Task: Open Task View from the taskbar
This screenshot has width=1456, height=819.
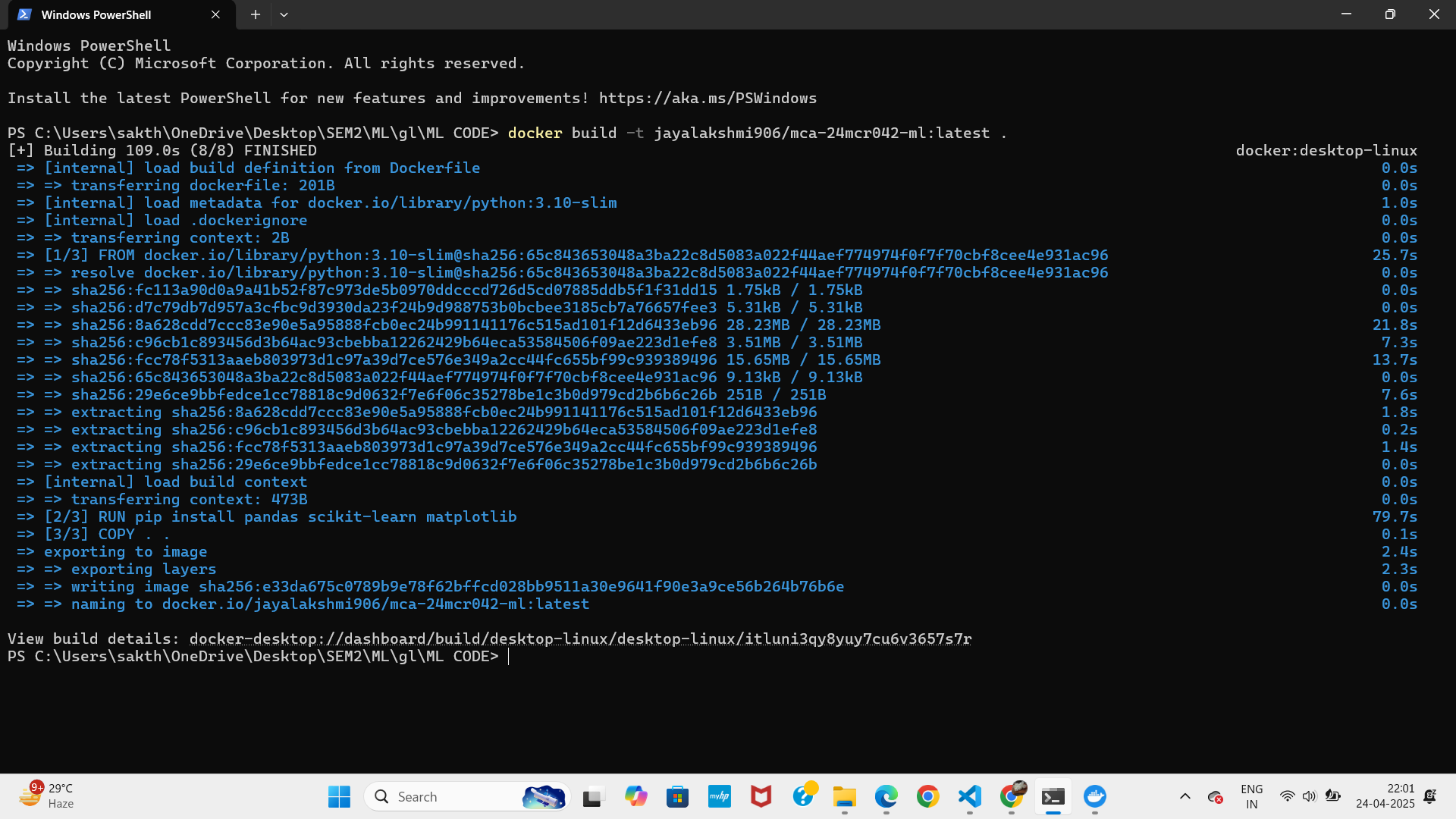Action: (592, 796)
